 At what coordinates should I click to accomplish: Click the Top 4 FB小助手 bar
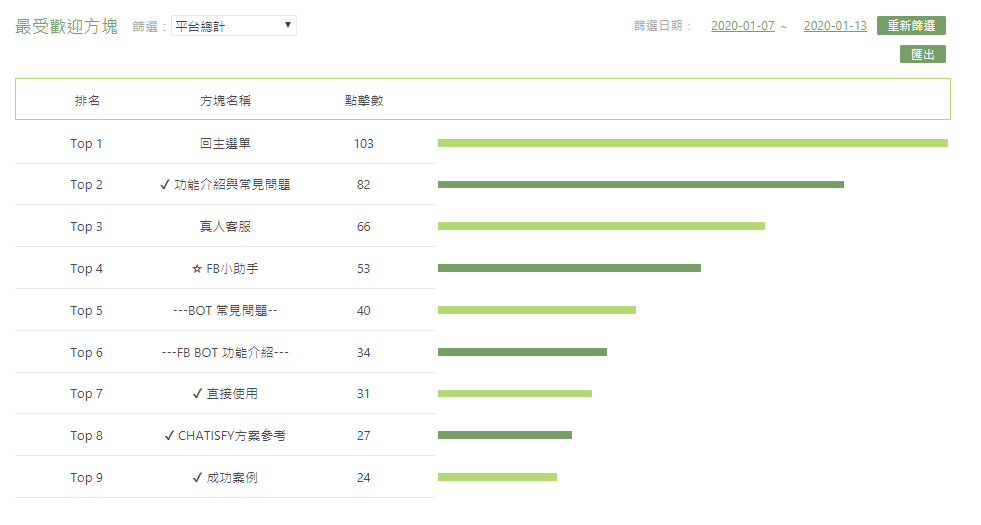click(x=569, y=268)
